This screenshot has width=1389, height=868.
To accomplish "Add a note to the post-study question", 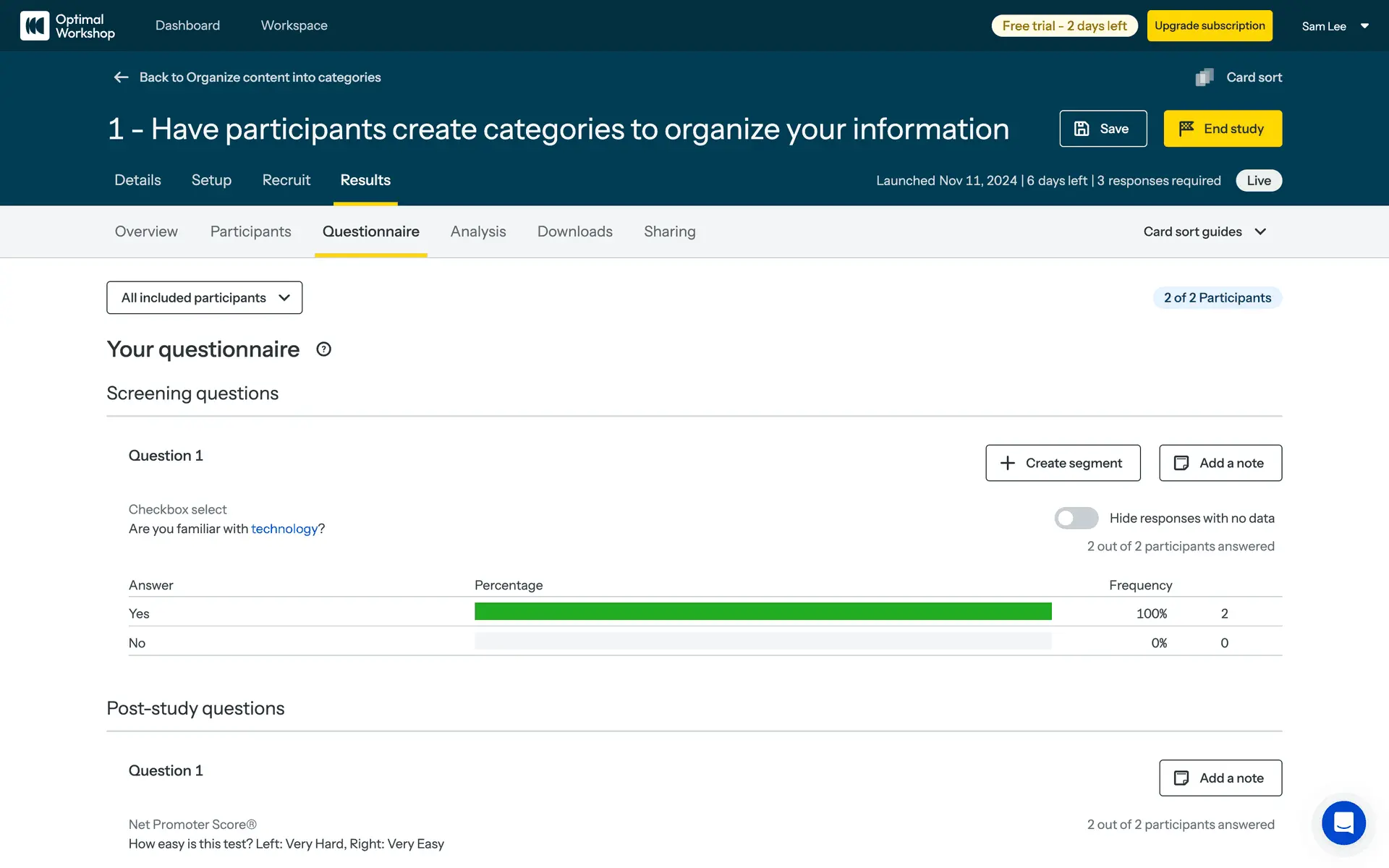I will point(1220,778).
